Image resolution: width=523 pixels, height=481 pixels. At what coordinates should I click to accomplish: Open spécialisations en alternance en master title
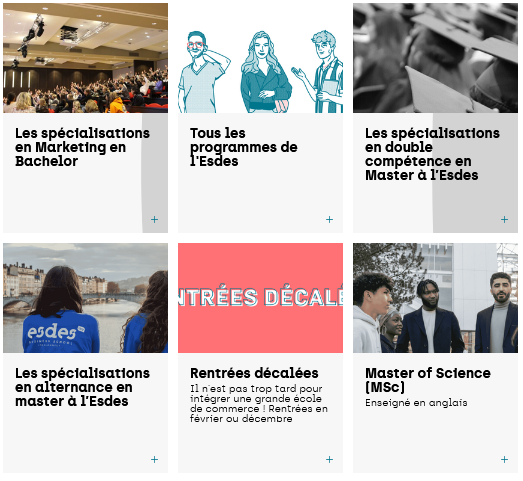[x=82, y=388]
